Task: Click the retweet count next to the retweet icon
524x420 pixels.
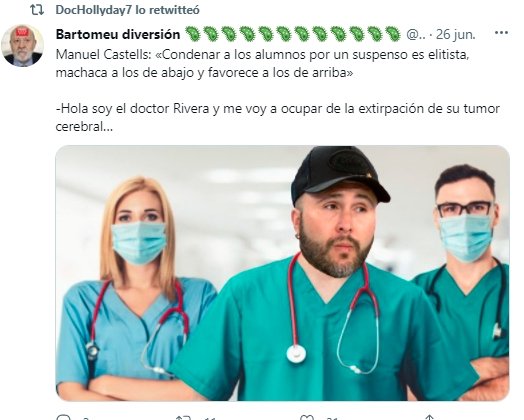Action: [x=210, y=418]
